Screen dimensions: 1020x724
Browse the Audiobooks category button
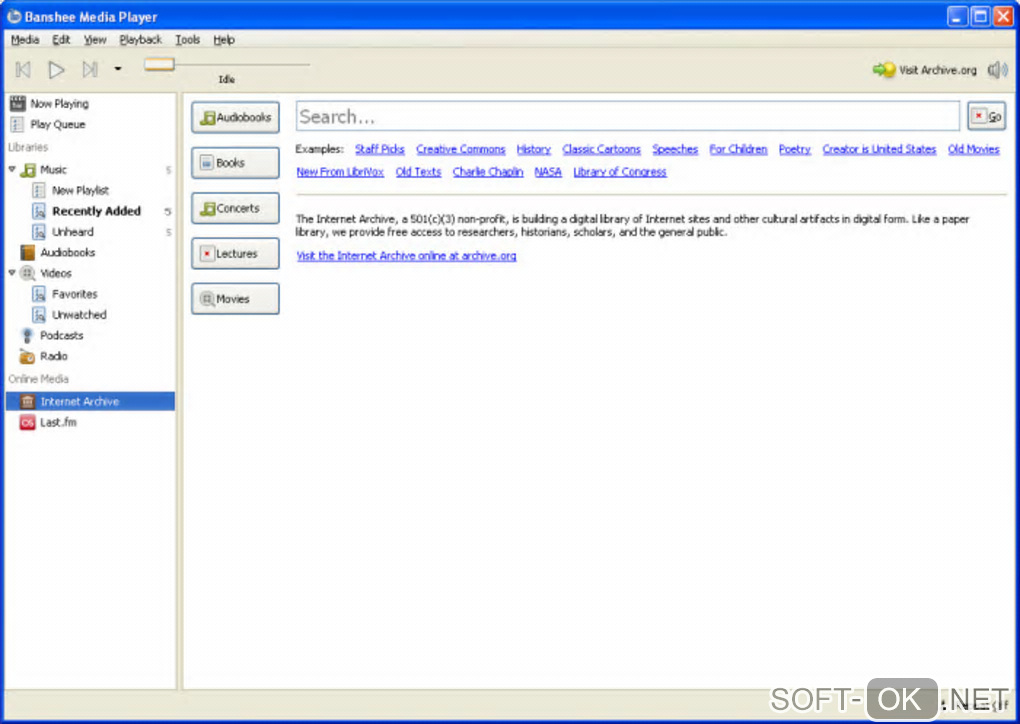pyautogui.click(x=235, y=118)
